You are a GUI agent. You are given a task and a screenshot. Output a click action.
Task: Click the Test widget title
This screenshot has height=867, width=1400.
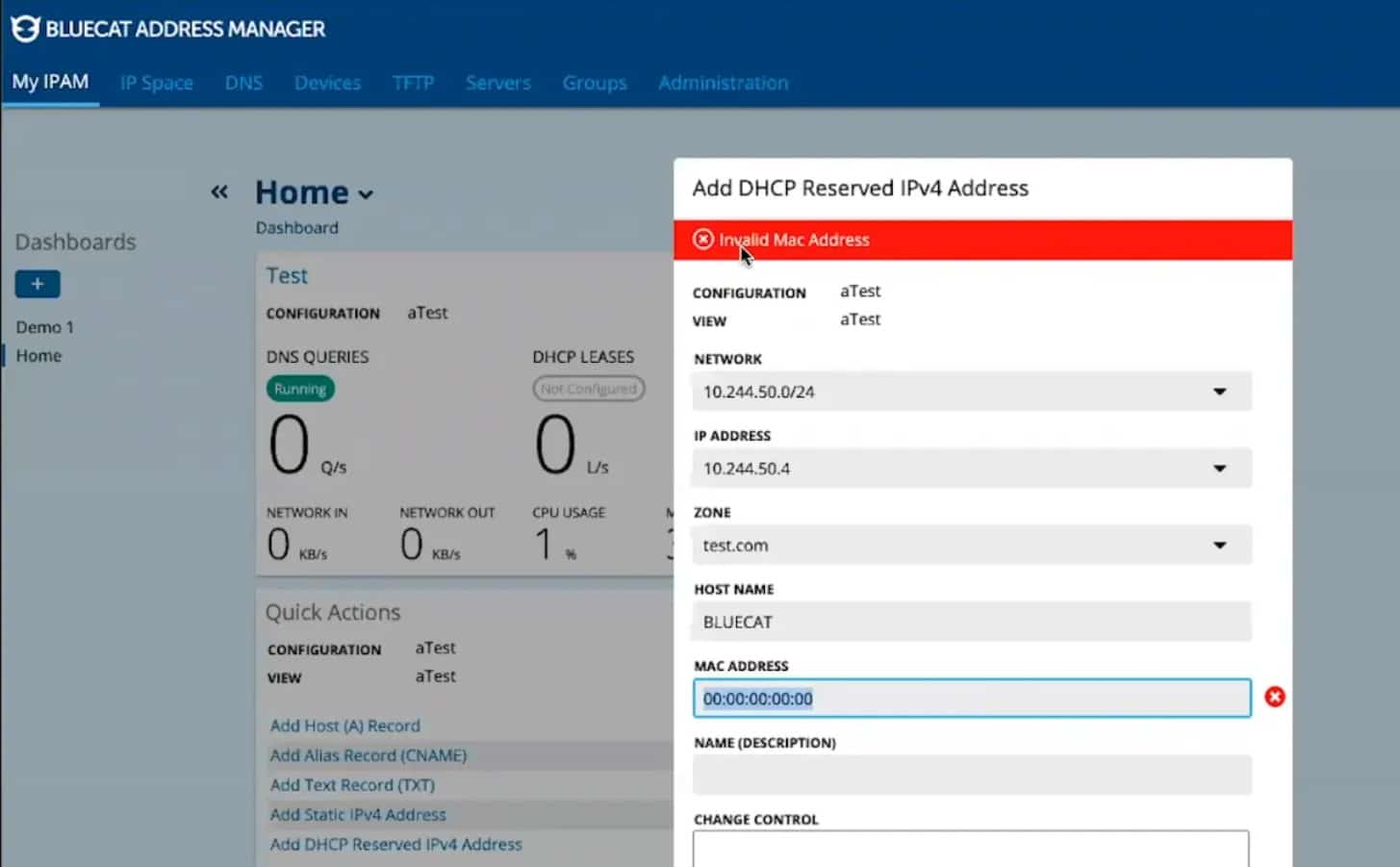[287, 276]
